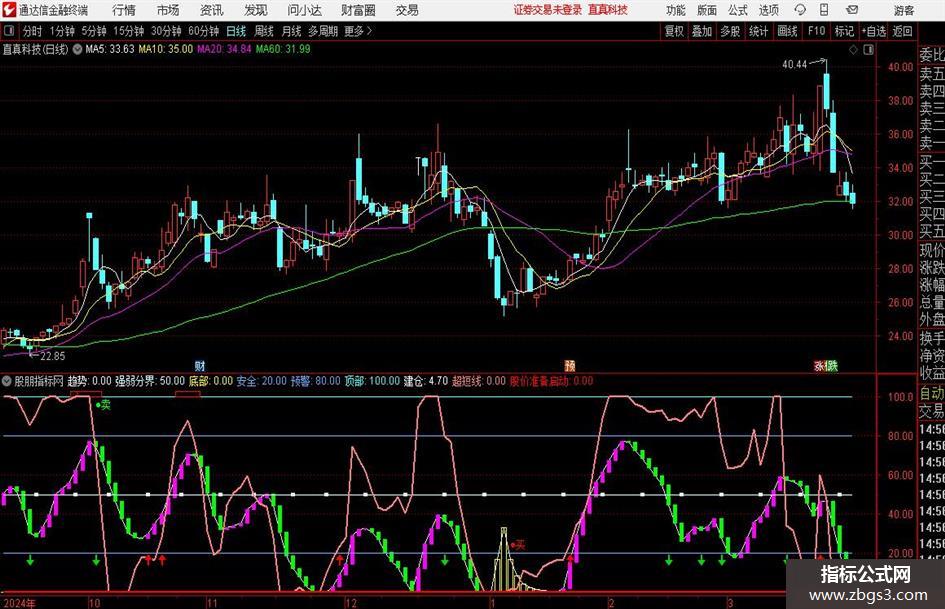Switch to the 周线 weekly tab
Viewport: 945px width, 609px height.
(x=264, y=31)
